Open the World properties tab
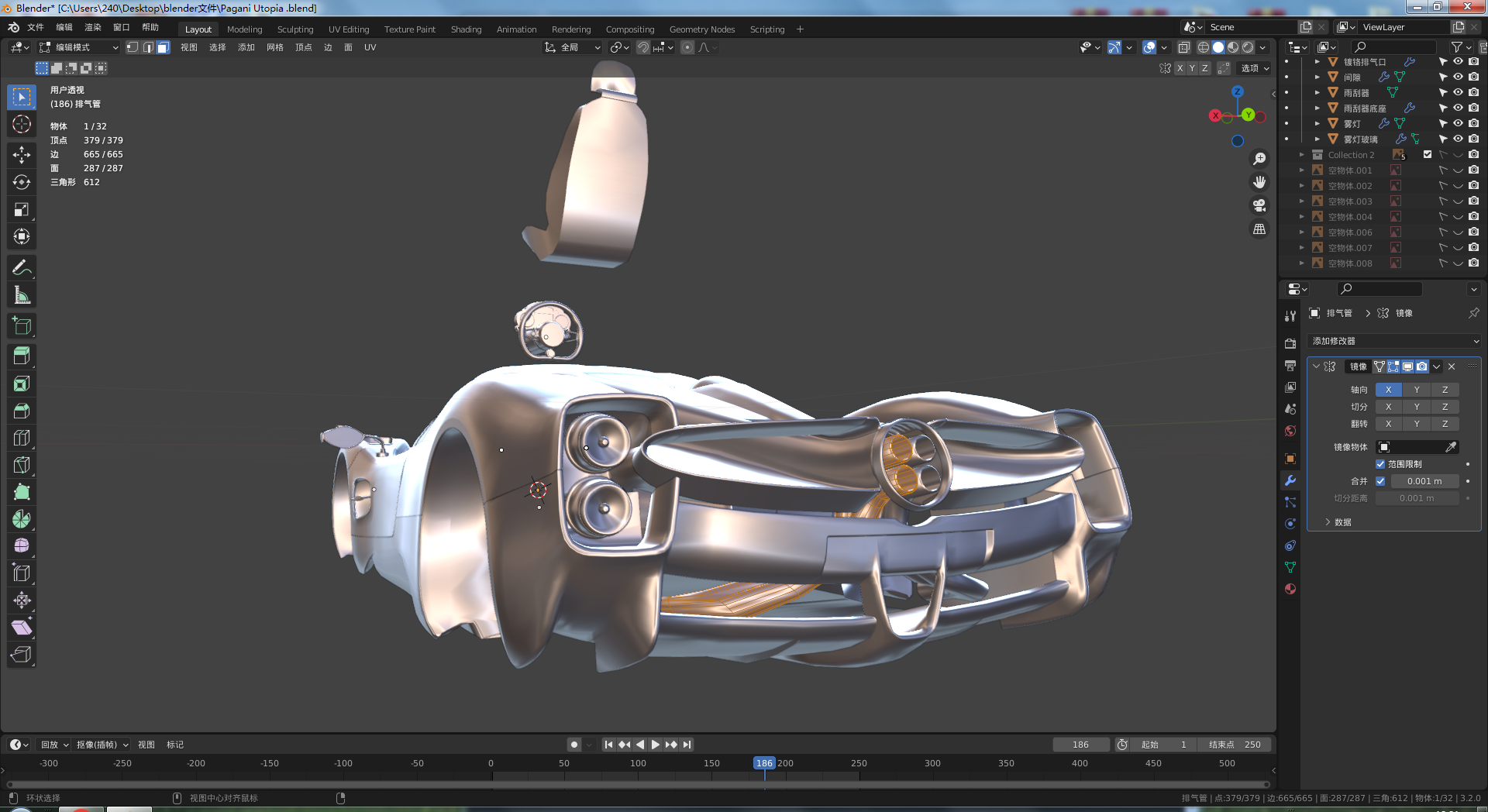The image size is (1488, 812). (x=1290, y=431)
